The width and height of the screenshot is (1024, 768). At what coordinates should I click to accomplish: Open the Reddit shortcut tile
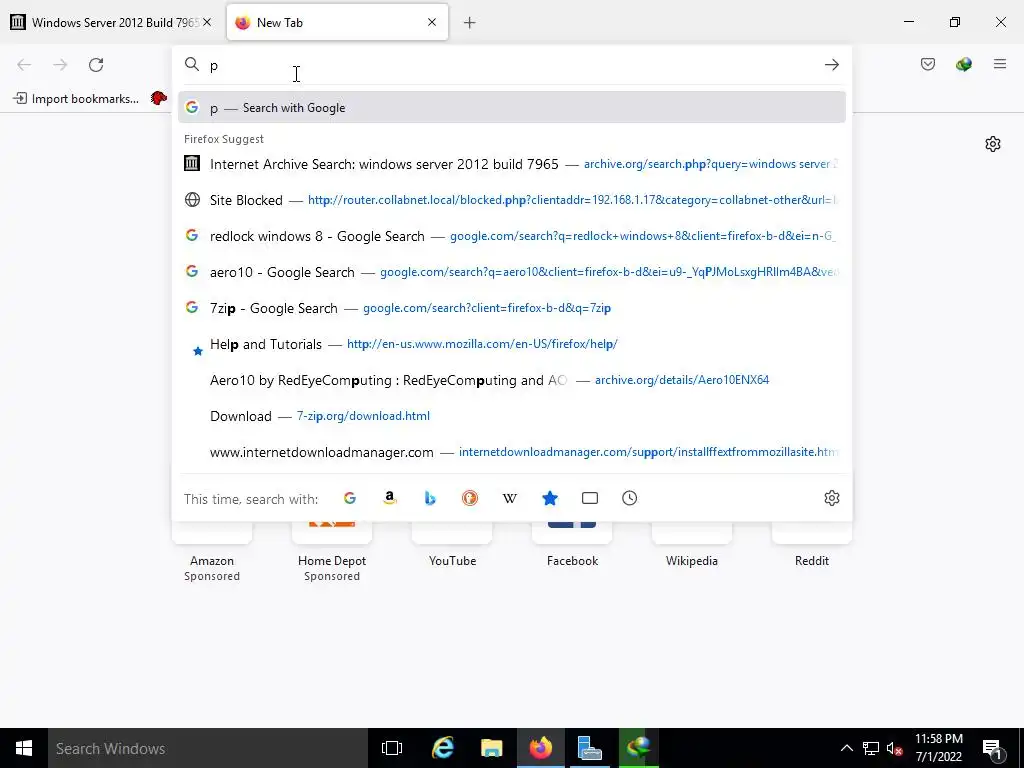pyautogui.click(x=812, y=545)
